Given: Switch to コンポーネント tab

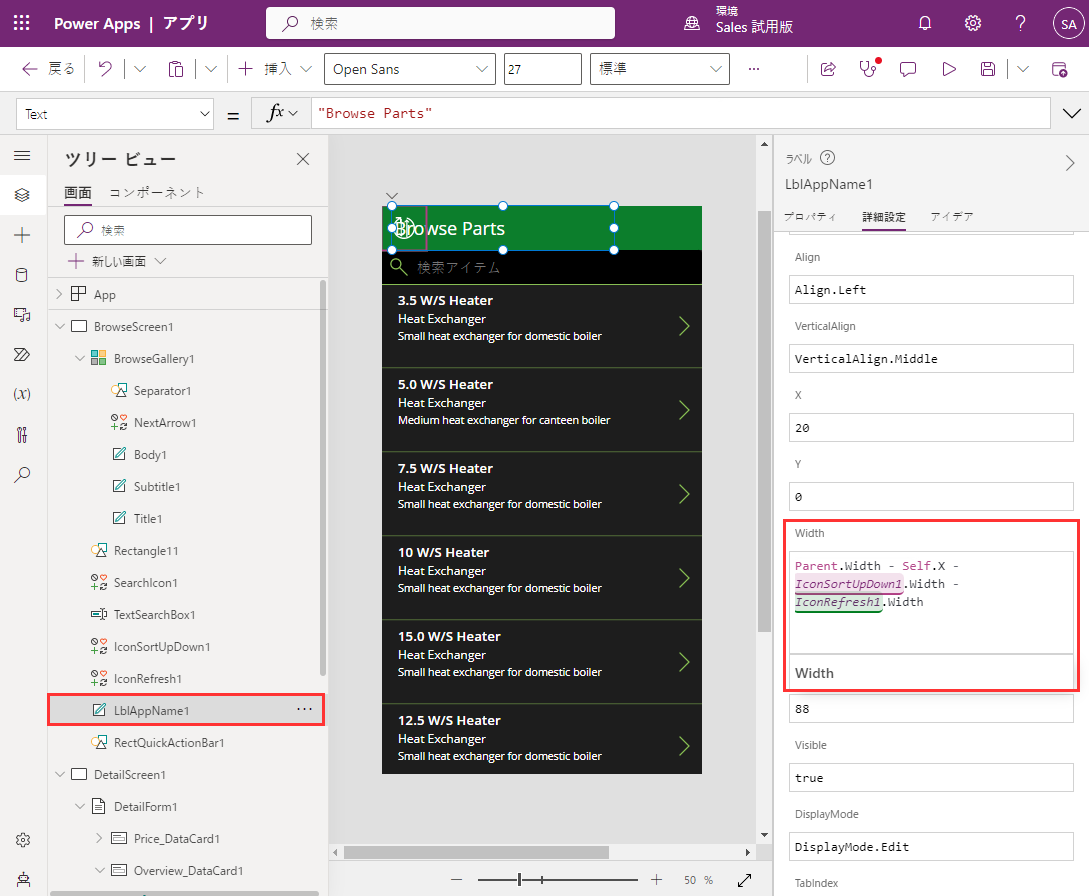Looking at the screenshot, I should coord(157,193).
